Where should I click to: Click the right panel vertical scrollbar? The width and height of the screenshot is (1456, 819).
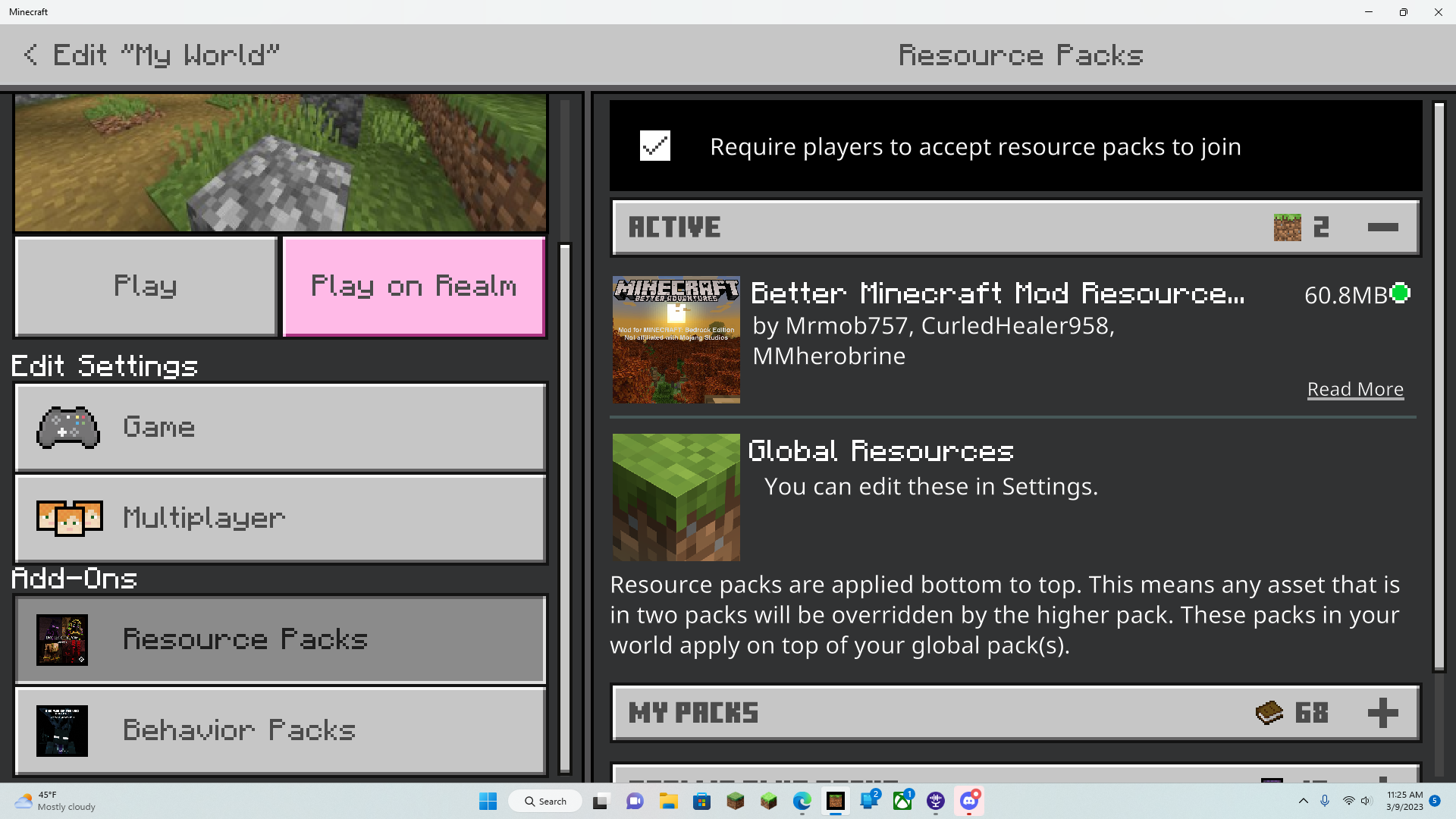(x=1439, y=387)
